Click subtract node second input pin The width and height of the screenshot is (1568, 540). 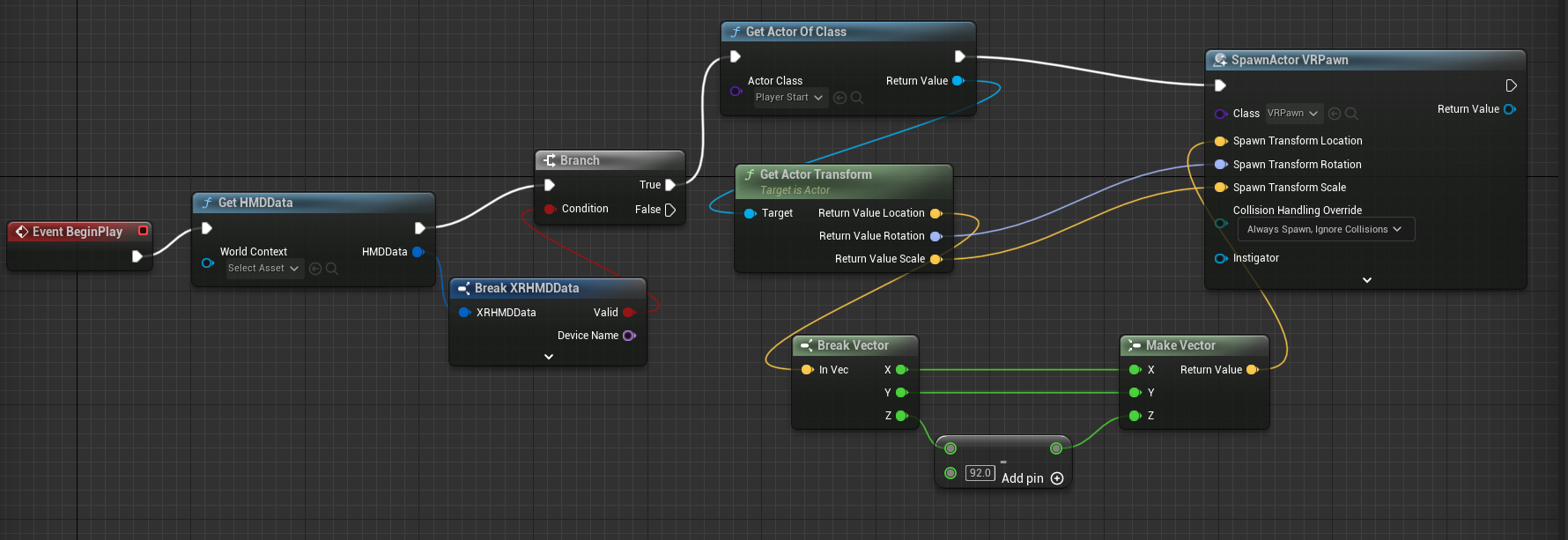[x=950, y=473]
